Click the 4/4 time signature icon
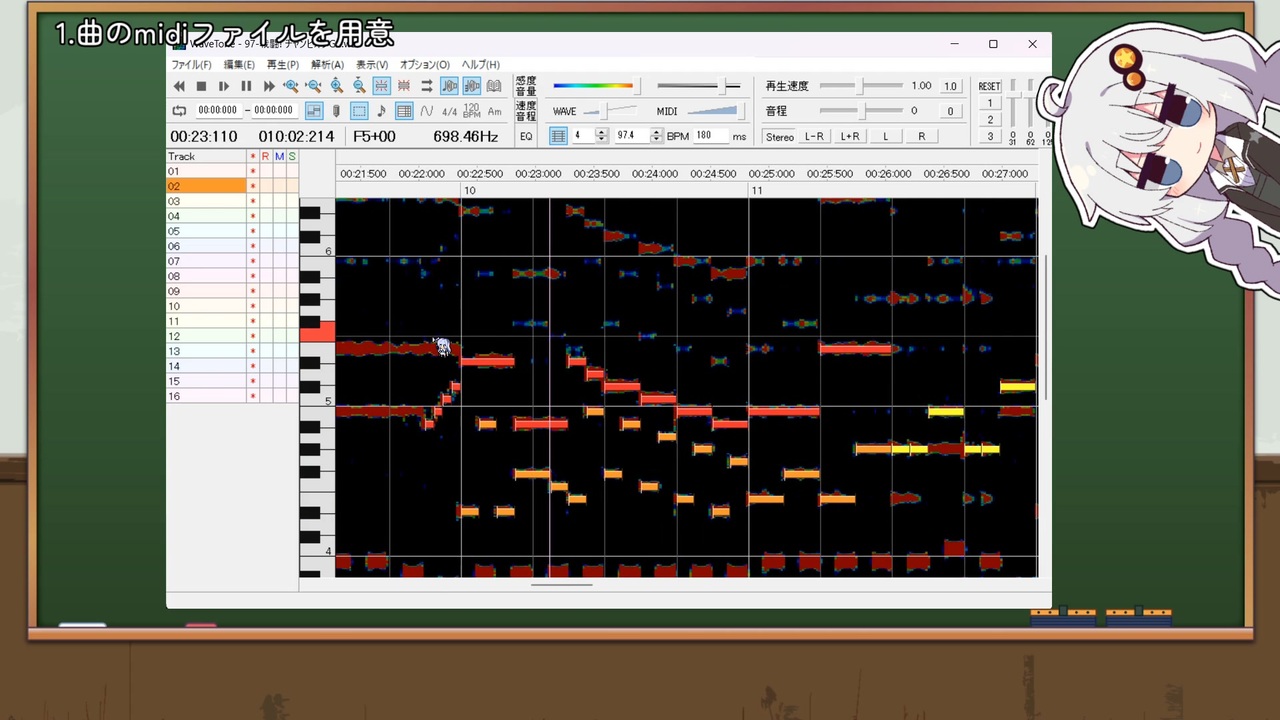 point(450,111)
